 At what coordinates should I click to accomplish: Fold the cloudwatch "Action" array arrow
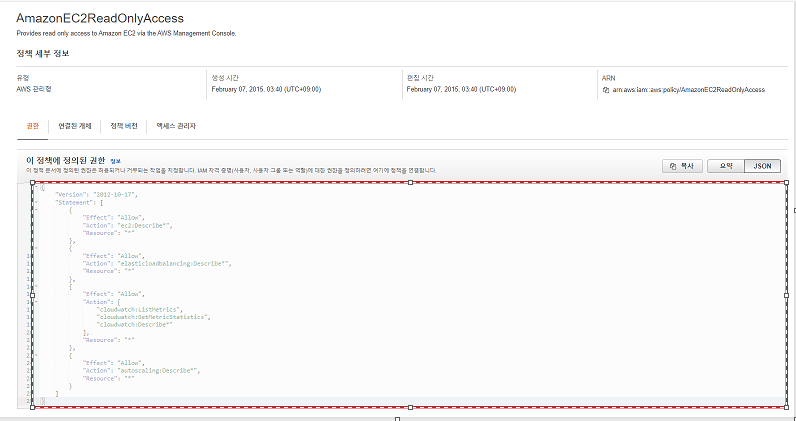(x=36, y=302)
